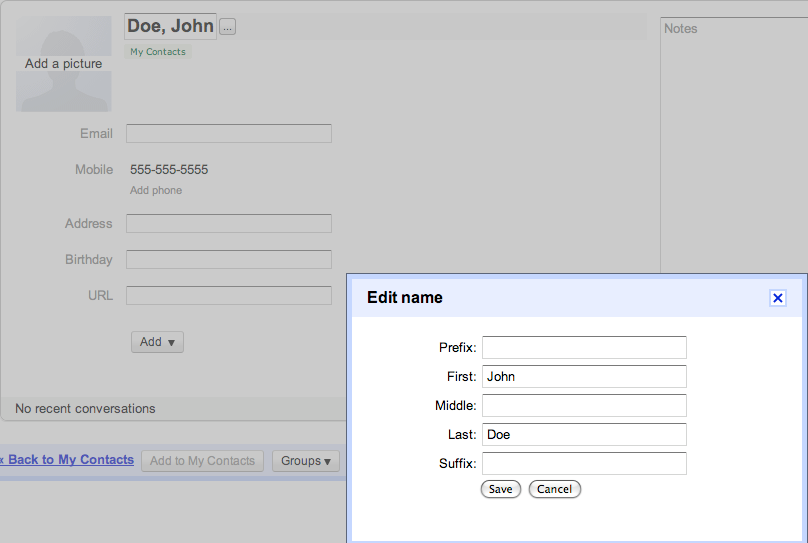This screenshot has height=543, width=808.
Task: Click the Add phone link
Action: tap(156, 190)
